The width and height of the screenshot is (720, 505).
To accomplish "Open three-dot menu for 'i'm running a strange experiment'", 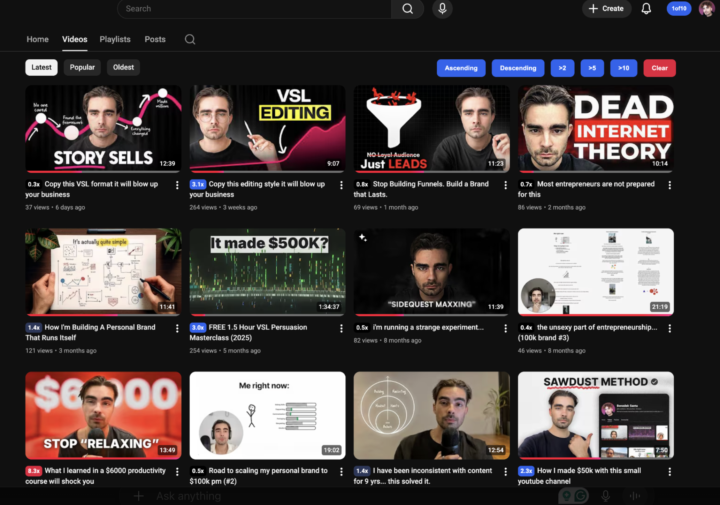I will coord(506,328).
